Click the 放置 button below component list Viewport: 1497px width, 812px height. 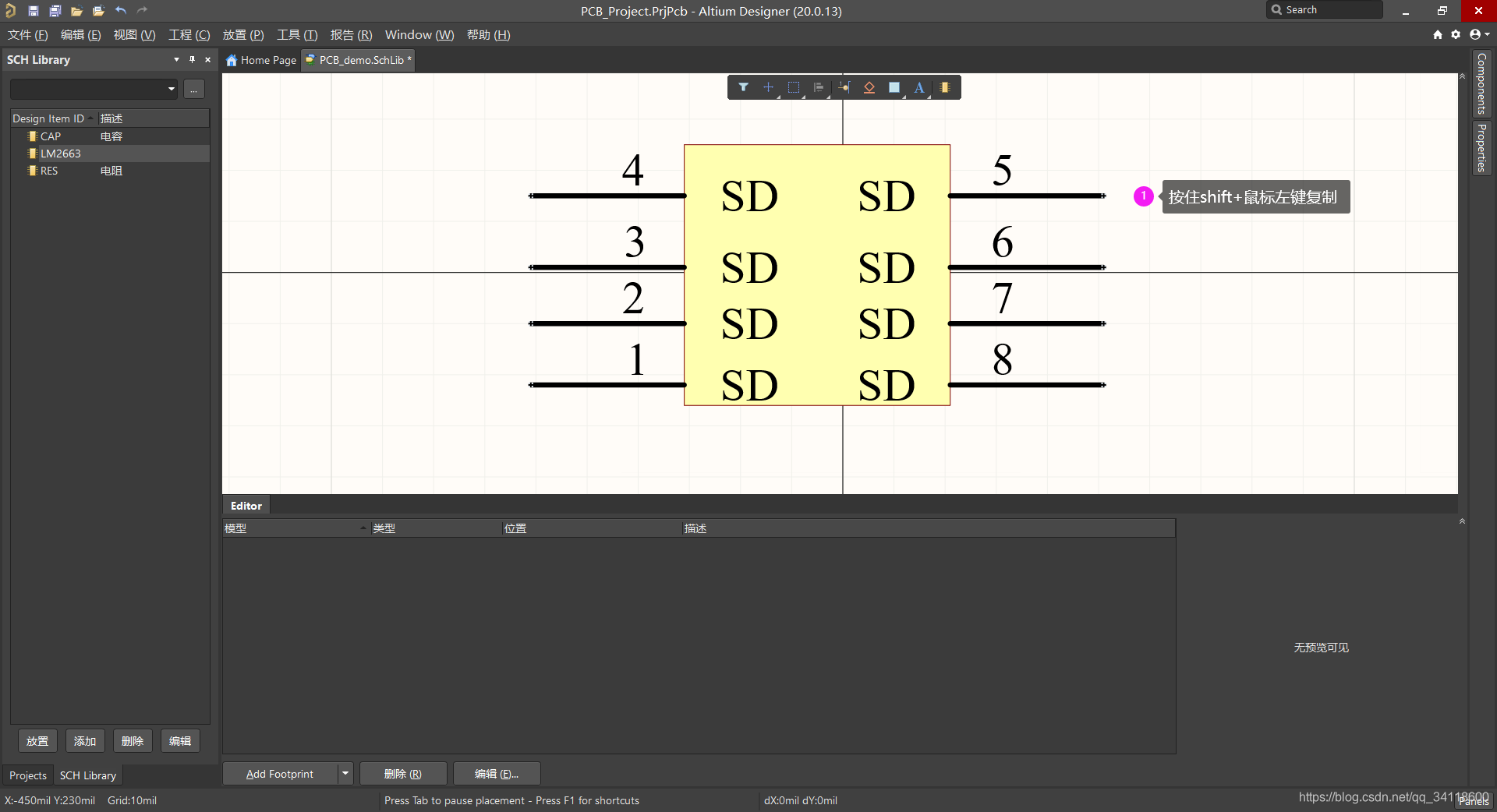pos(37,741)
